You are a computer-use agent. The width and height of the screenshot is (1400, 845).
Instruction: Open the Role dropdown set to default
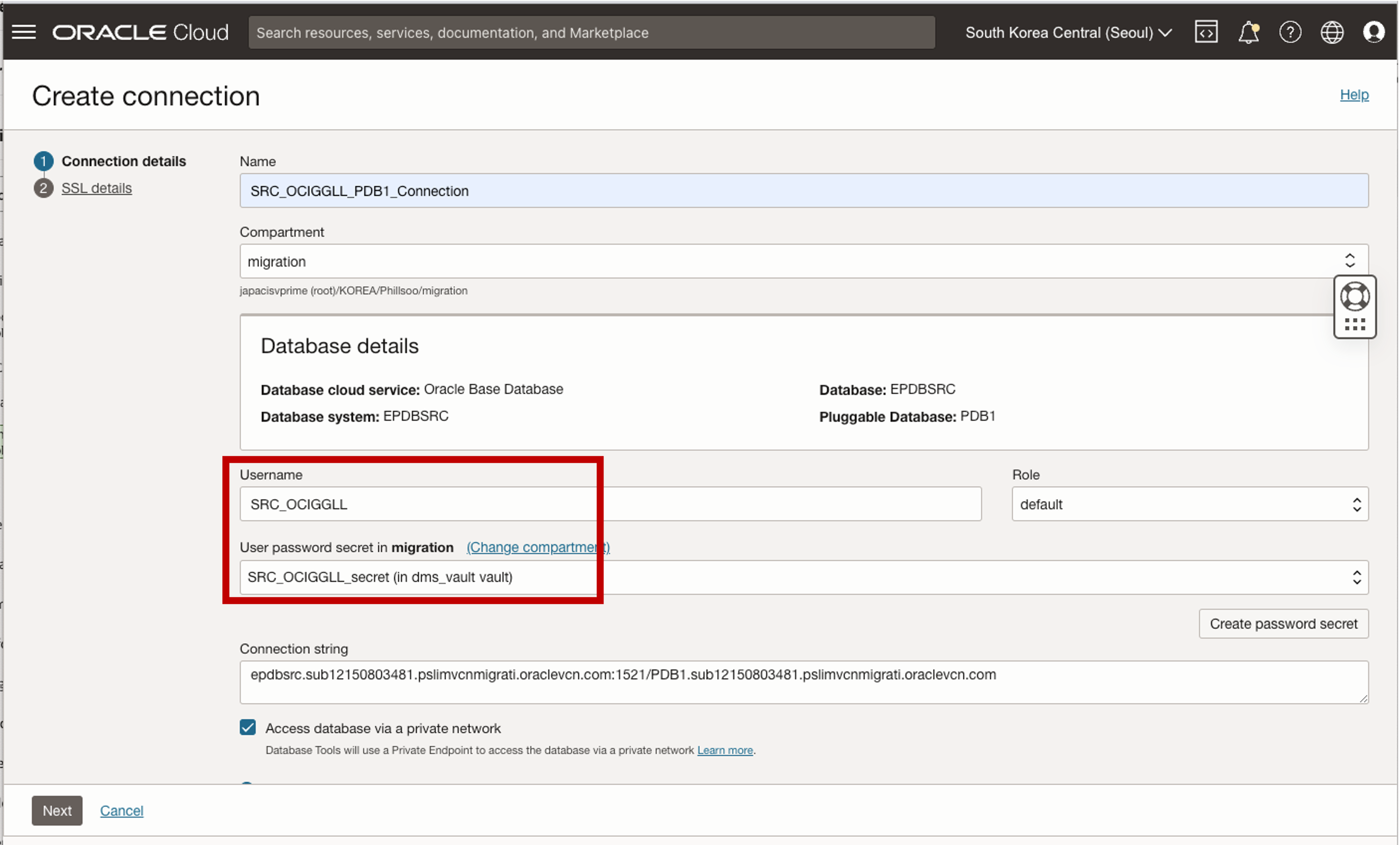[1190, 504]
